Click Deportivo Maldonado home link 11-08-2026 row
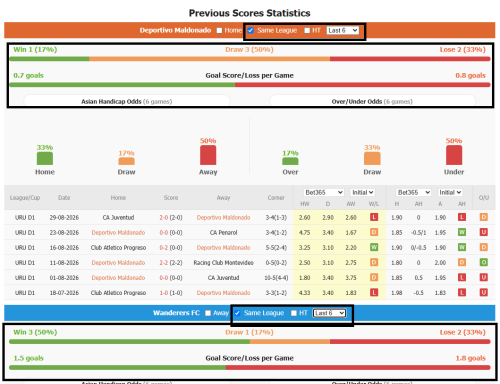 (x=118, y=263)
